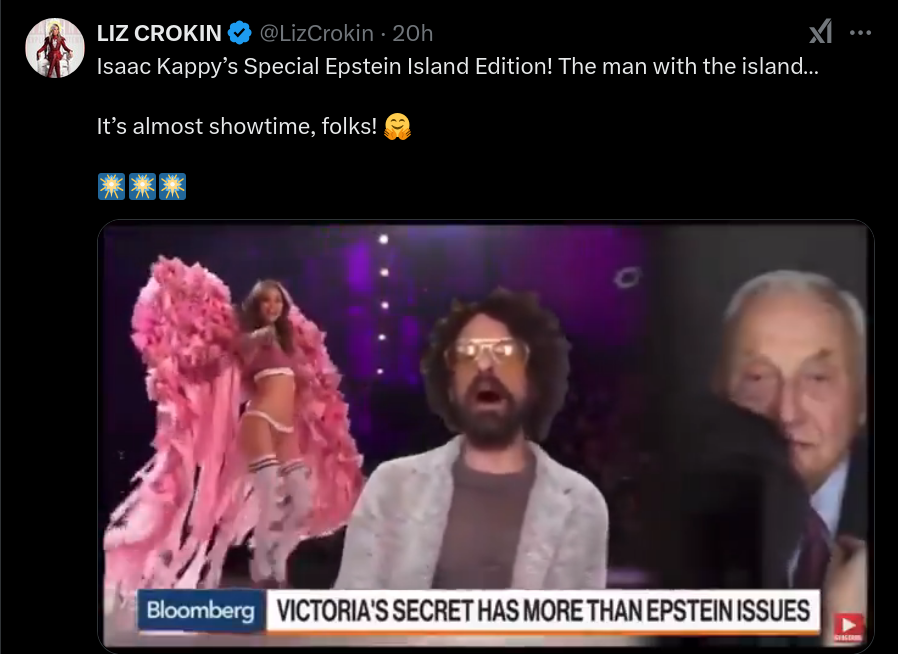Screen dimensions: 898x654
Task: Click the middle sun emoji
Action: click(x=142, y=187)
